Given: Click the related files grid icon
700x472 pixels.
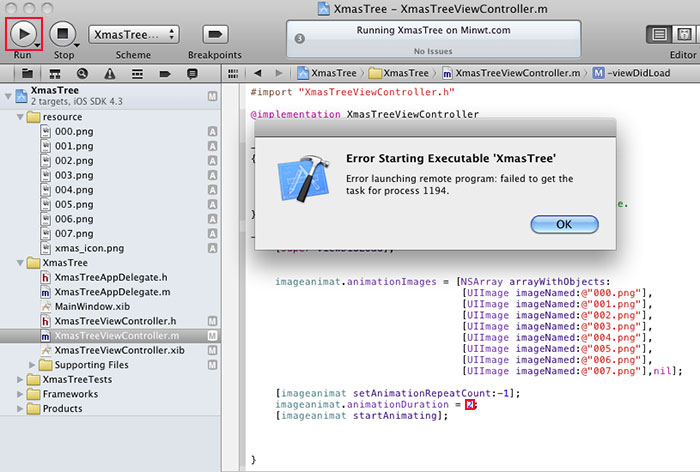Looking at the screenshot, I should 233,73.
